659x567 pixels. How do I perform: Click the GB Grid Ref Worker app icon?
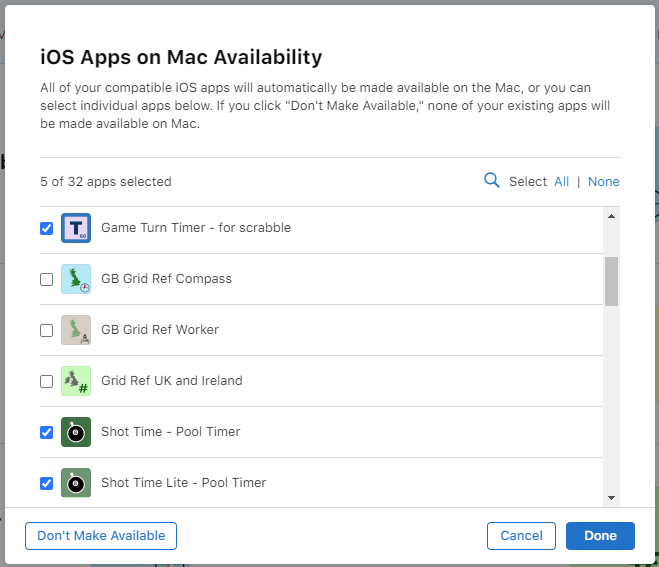tap(76, 330)
